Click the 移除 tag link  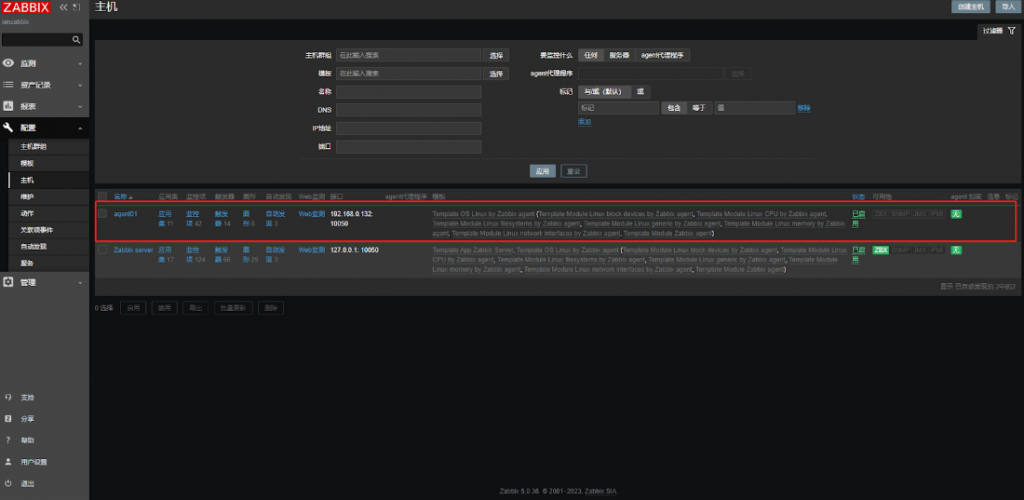tap(804, 108)
